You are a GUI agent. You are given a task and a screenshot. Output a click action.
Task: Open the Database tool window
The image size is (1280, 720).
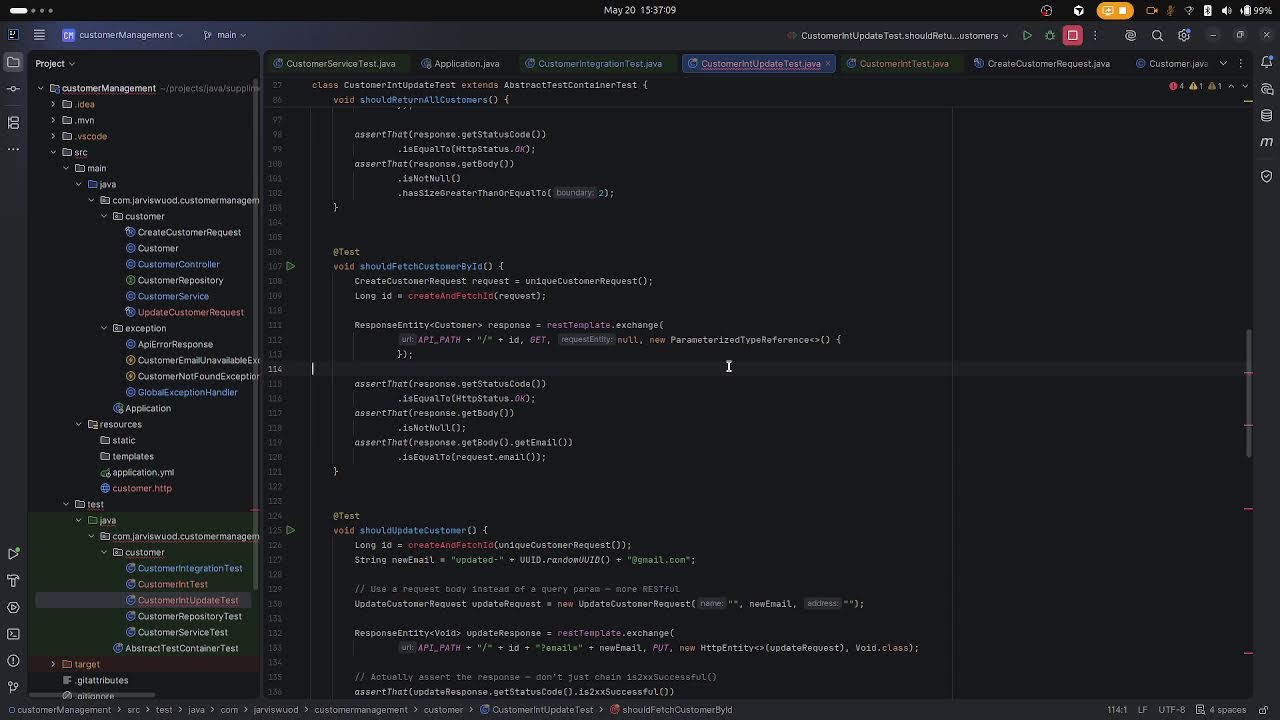point(1267,116)
